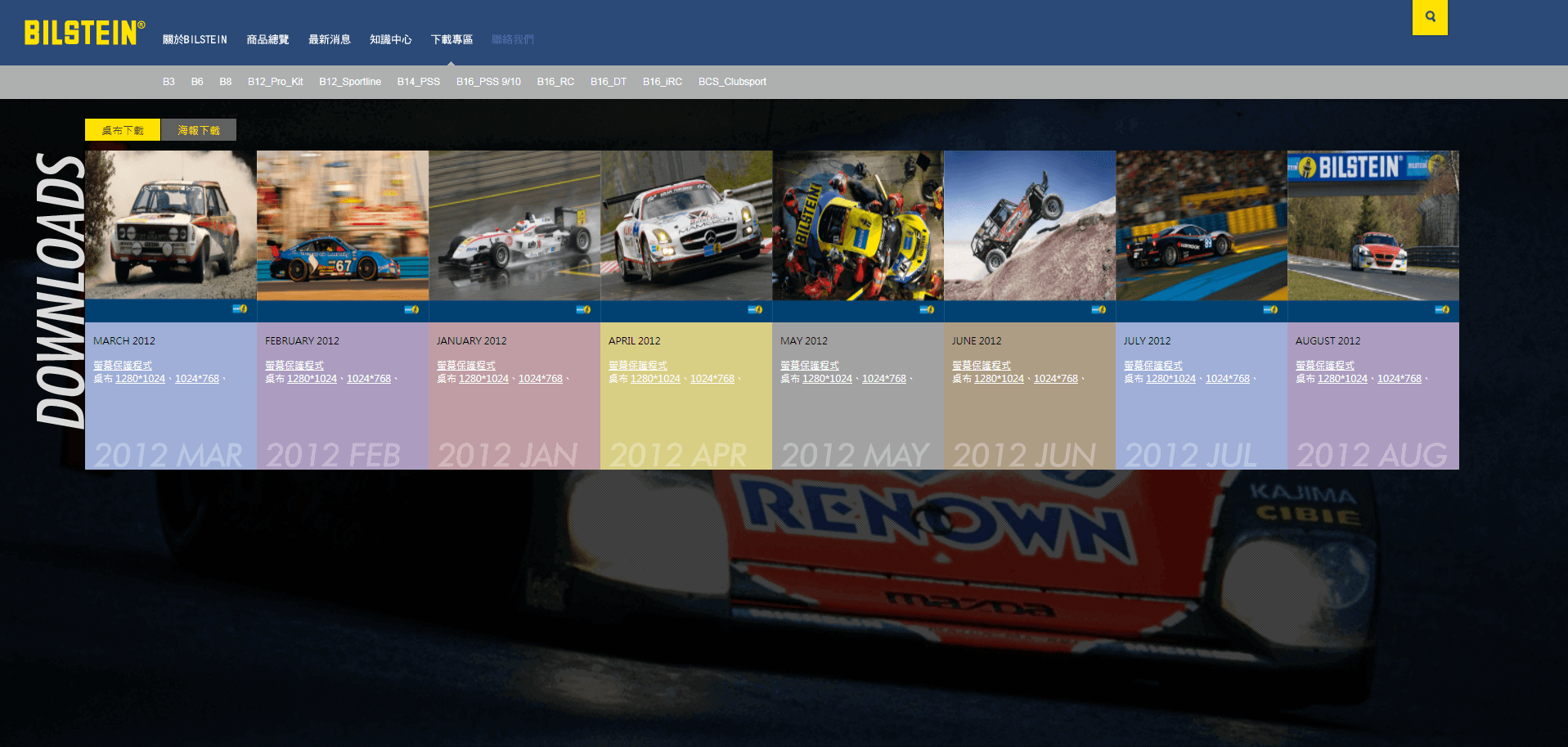
Task: Click small Bilstein badge under January 2012 image
Action: click(x=583, y=309)
